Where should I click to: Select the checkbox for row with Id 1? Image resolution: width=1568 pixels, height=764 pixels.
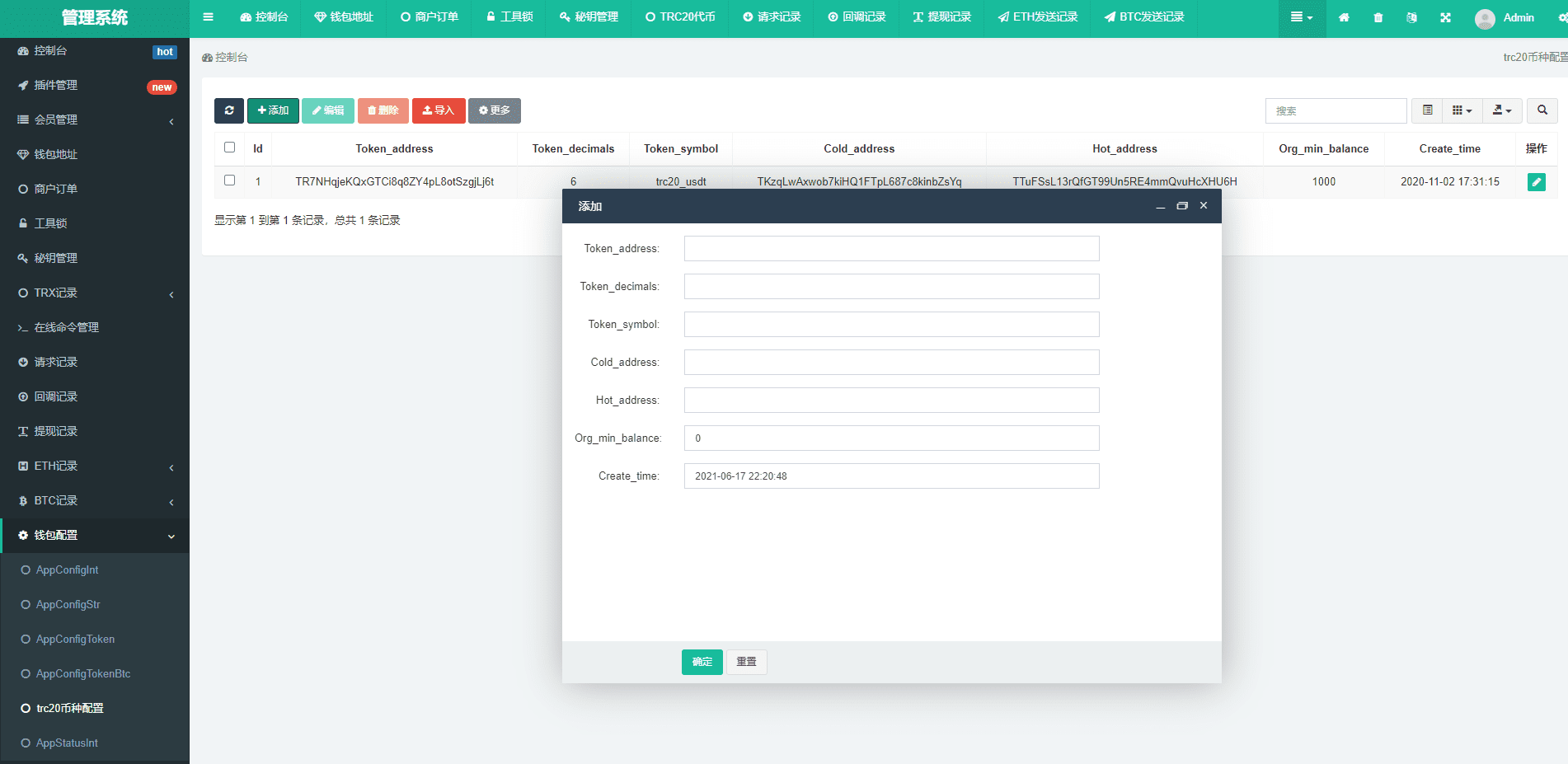pos(230,180)
